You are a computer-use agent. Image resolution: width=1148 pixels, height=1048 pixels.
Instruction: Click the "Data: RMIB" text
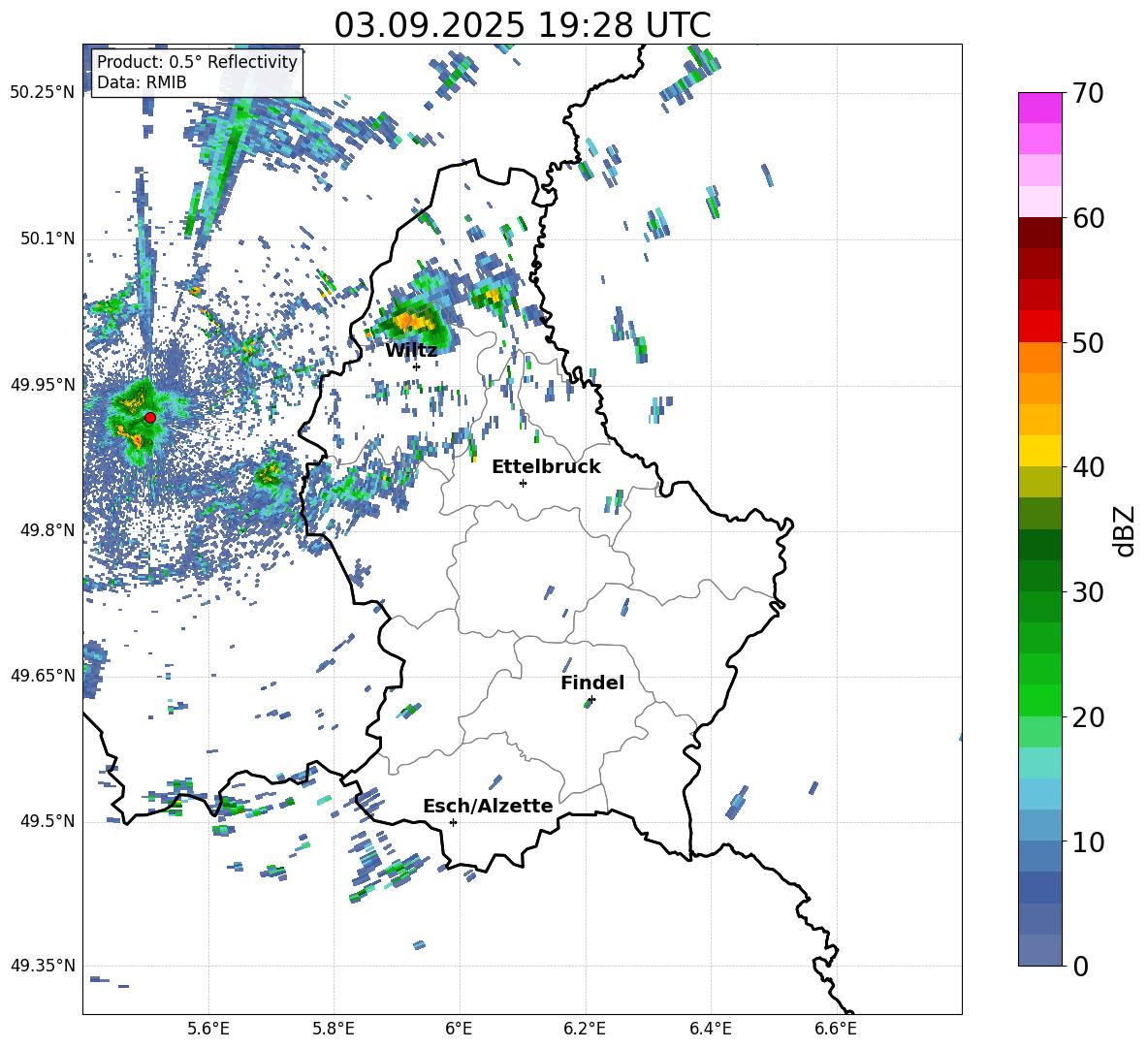[x=142, y=82]
